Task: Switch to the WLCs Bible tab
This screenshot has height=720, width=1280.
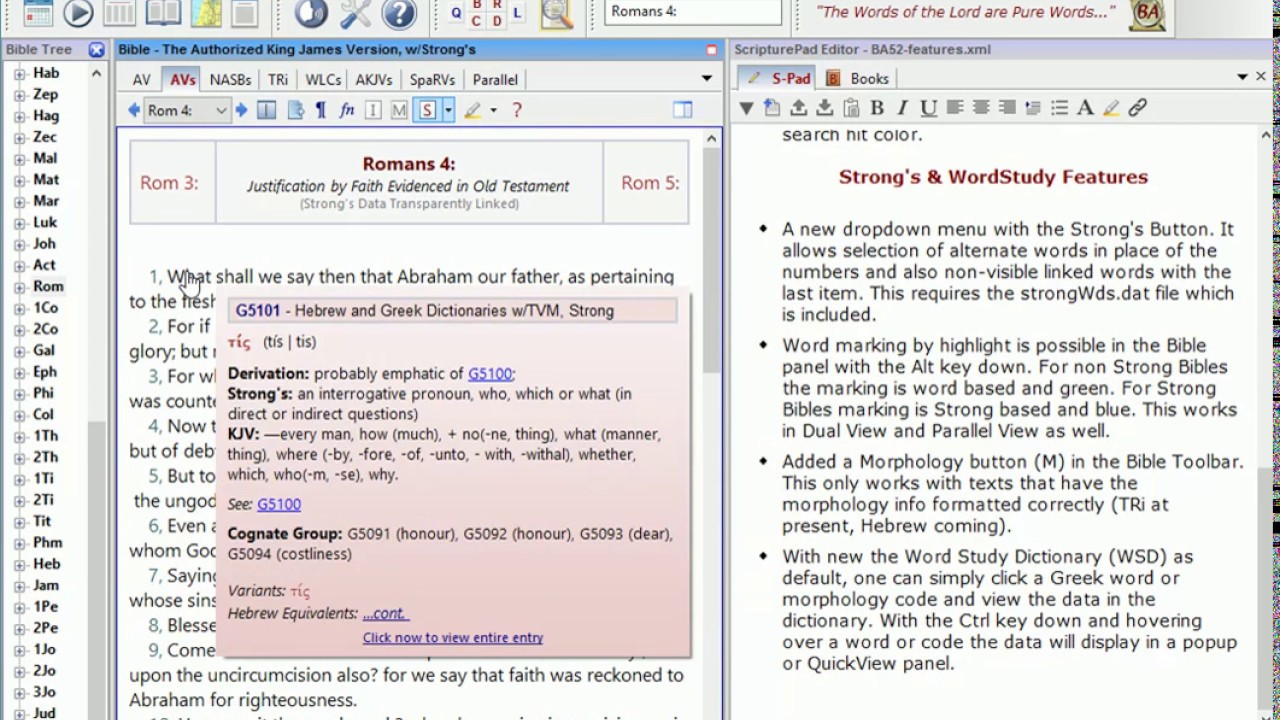Action: click(x=324, y=80)
